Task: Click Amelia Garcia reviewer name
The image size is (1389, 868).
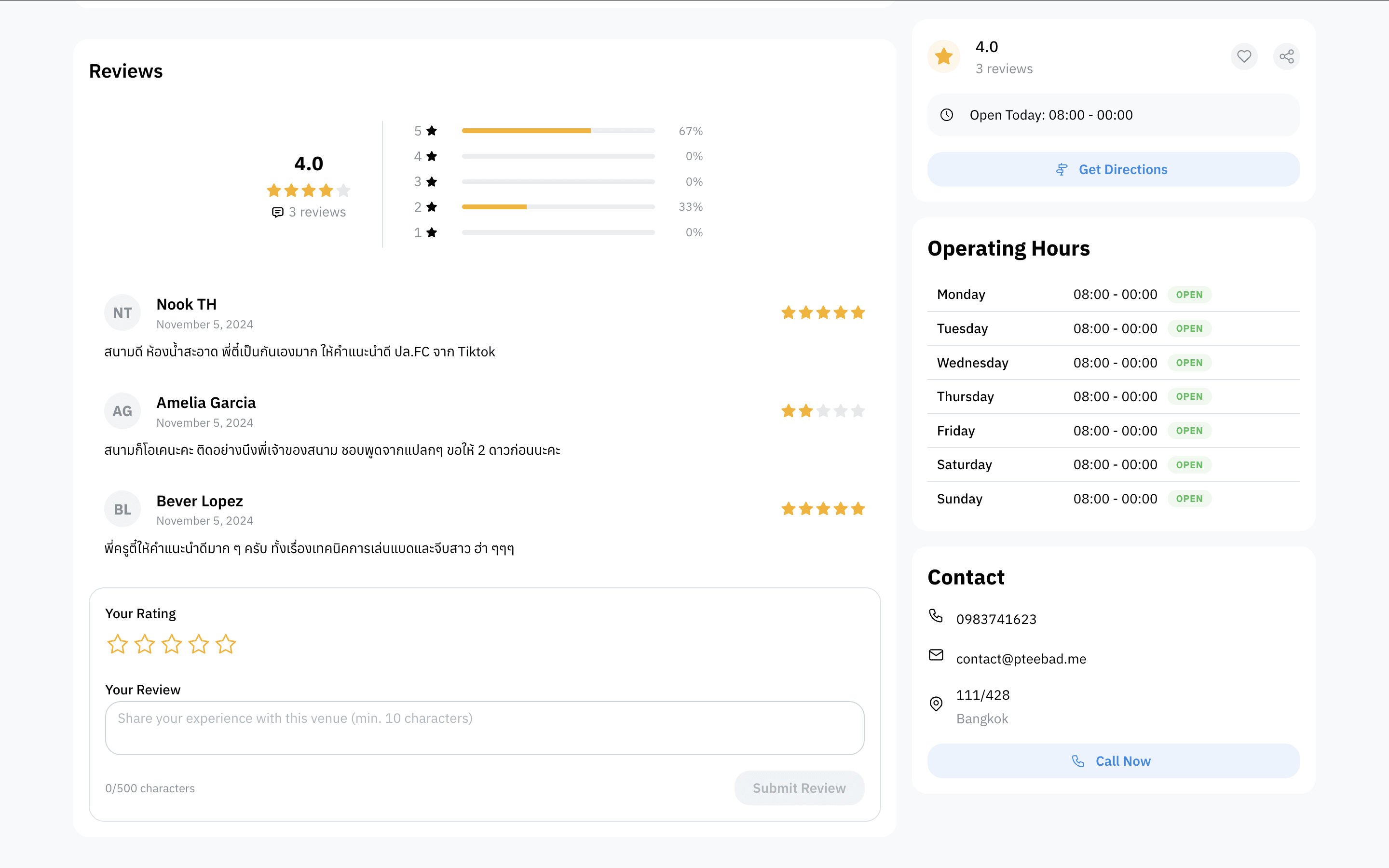Action: 206,403
